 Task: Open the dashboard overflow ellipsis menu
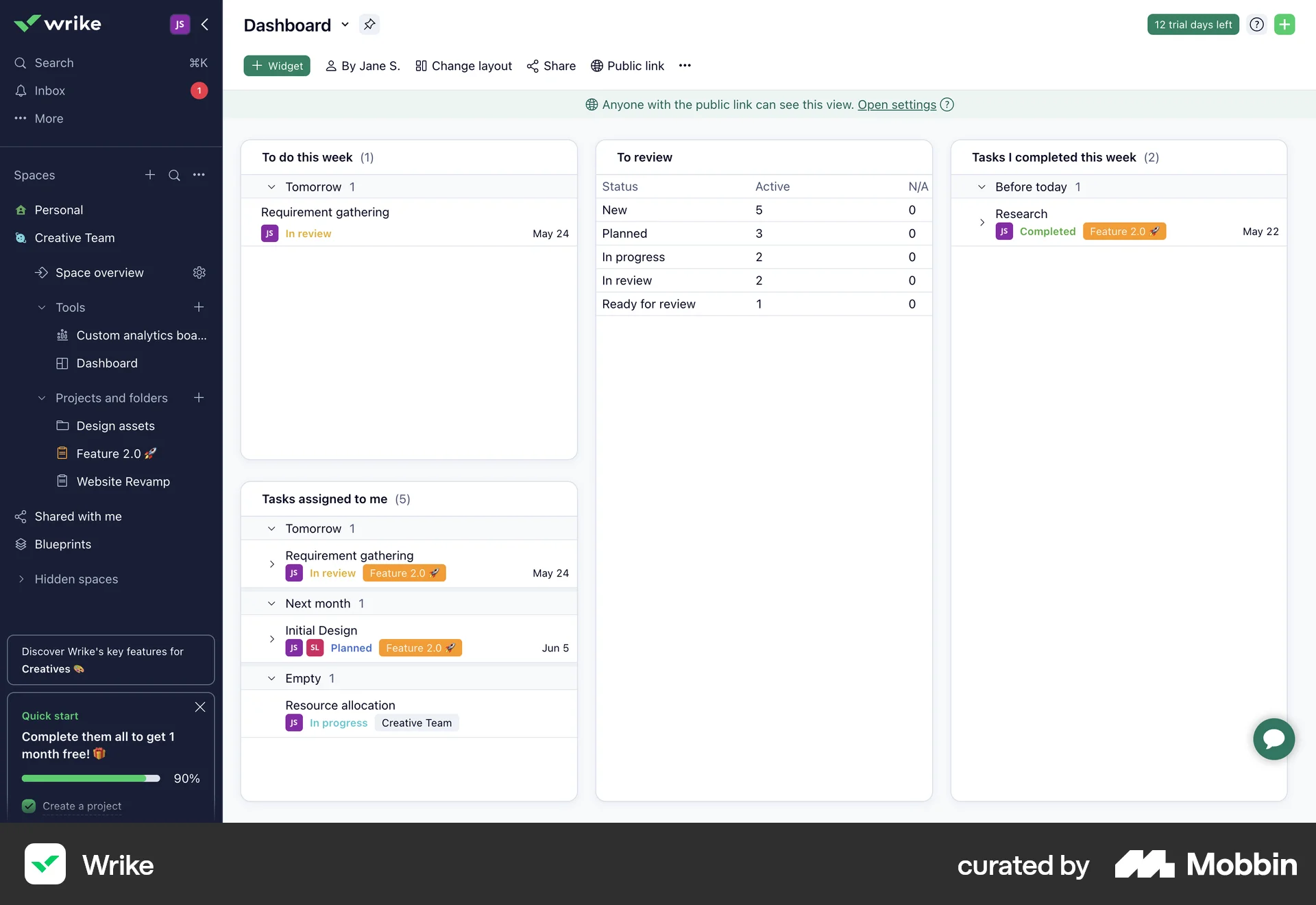[685, 65]
